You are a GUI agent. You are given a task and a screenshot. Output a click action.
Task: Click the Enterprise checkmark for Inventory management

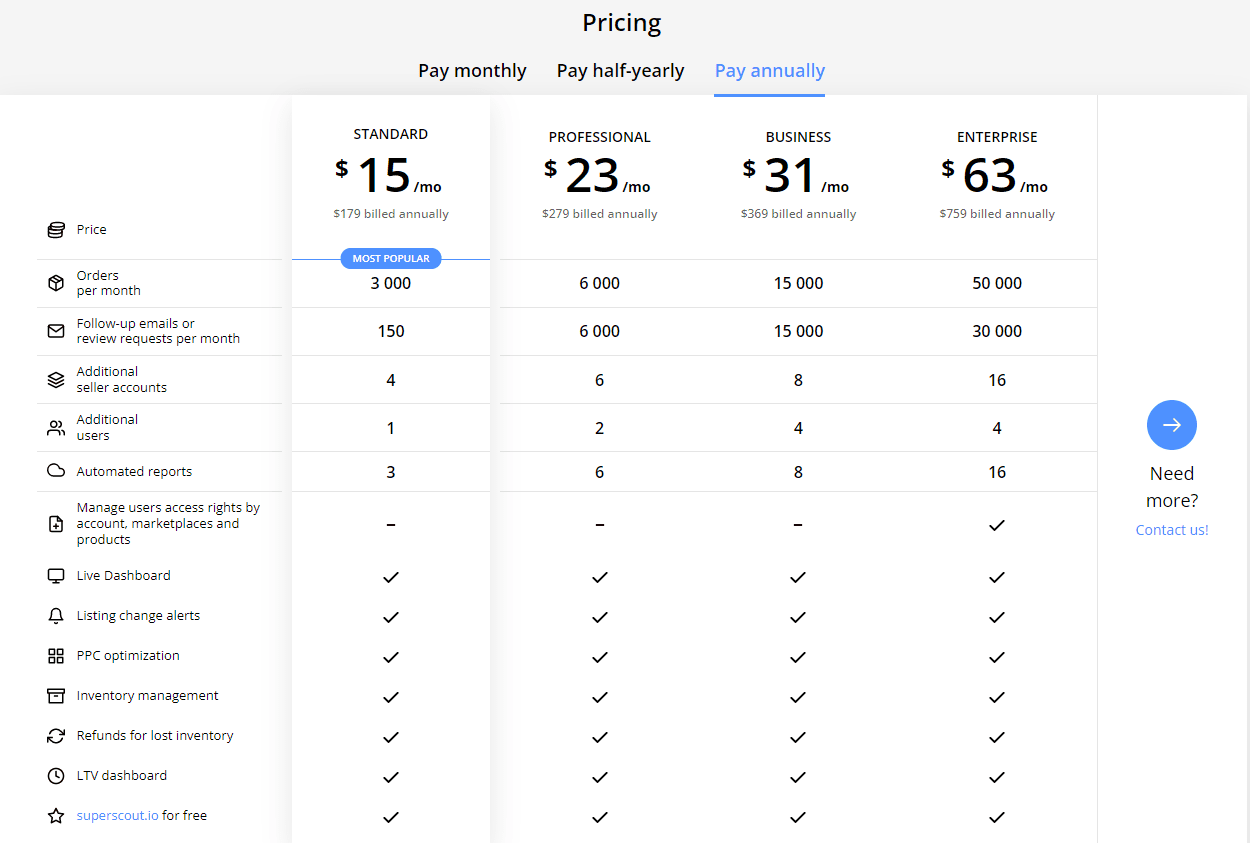tap(997, 697)
